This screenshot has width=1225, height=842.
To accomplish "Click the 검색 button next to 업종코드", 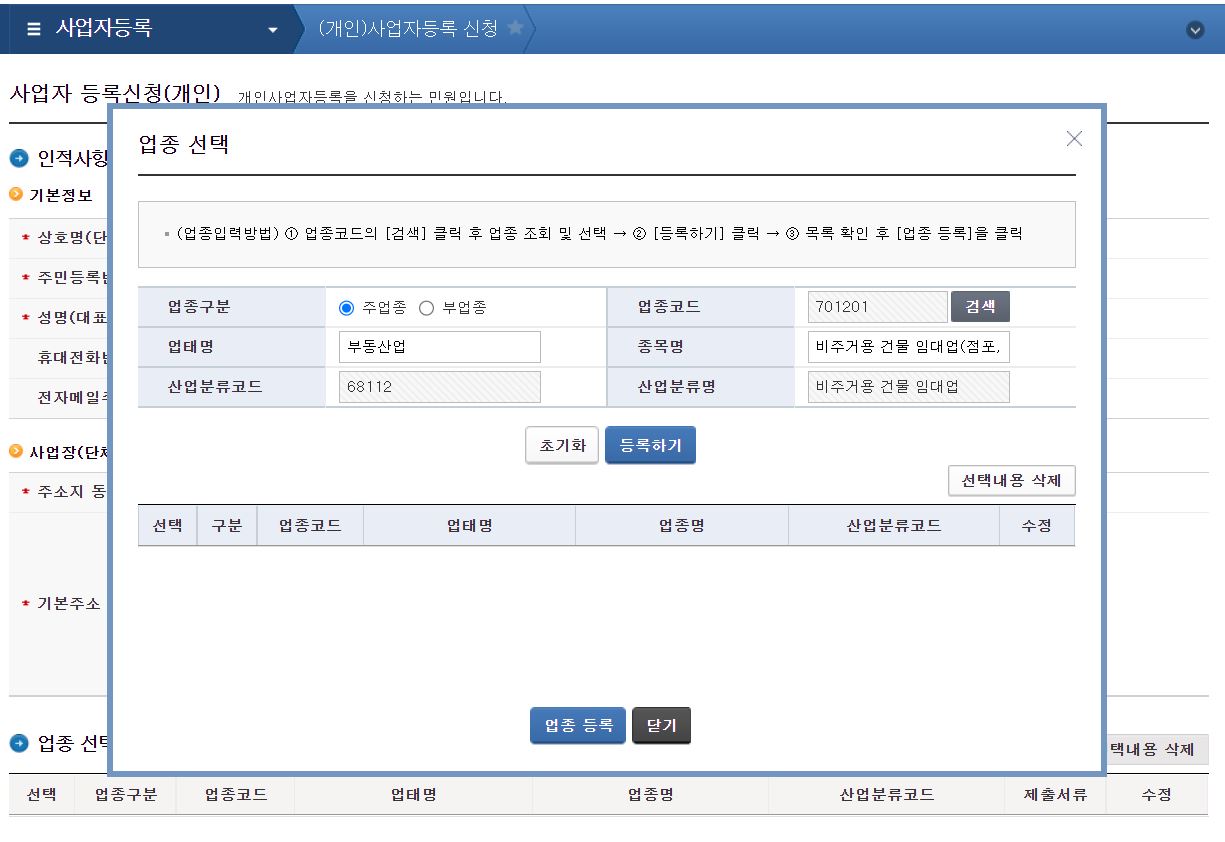I will tap(980, 307).
